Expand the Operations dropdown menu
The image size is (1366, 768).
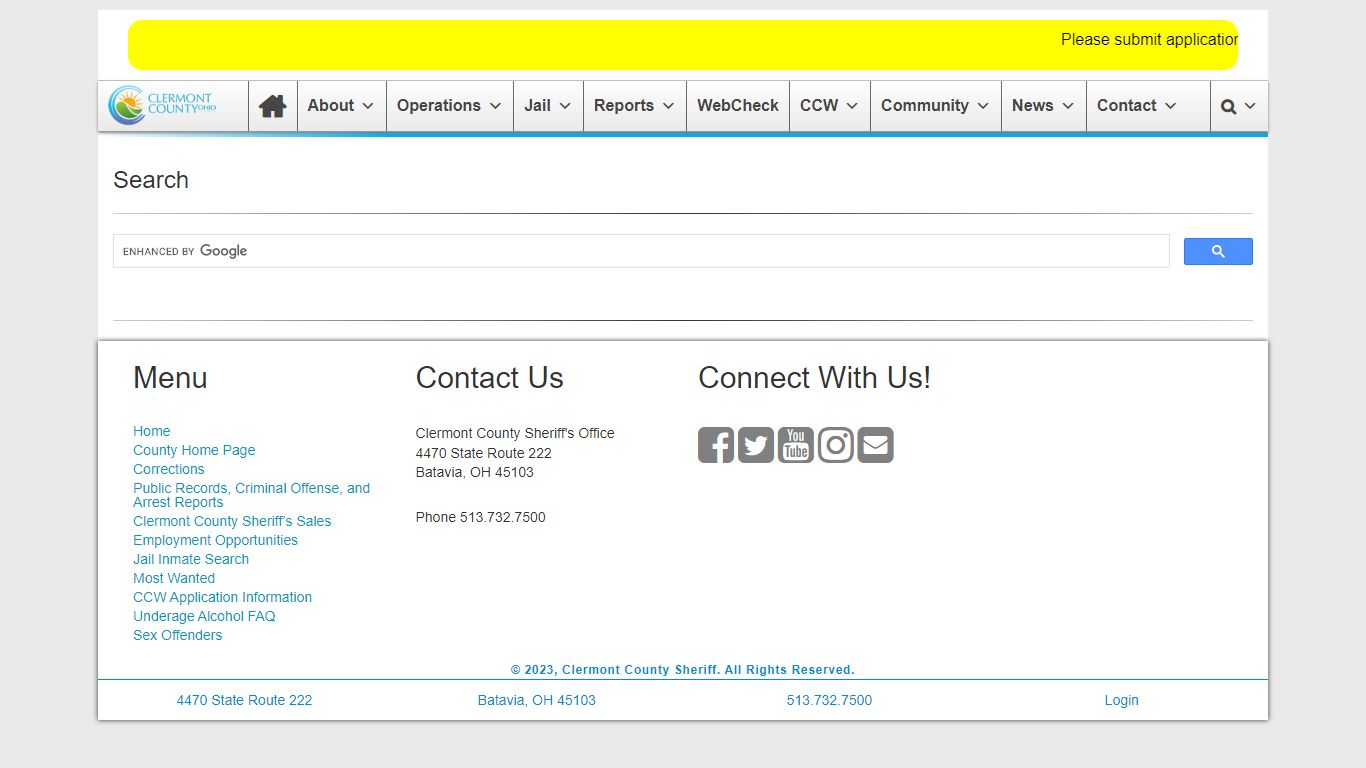click(x=449, y=106)
